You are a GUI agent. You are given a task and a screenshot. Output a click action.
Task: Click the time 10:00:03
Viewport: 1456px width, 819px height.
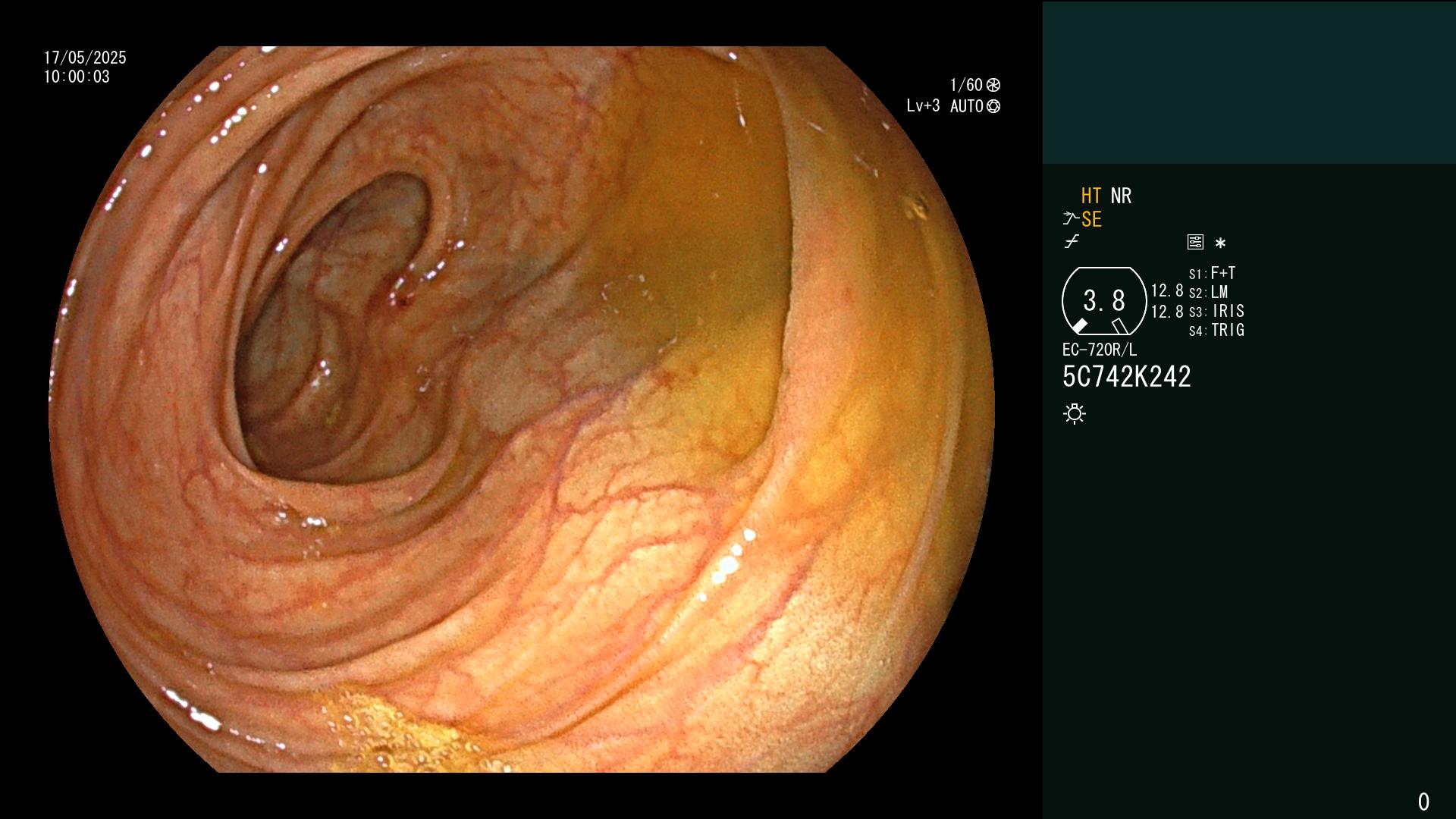[x=77, y=77]
